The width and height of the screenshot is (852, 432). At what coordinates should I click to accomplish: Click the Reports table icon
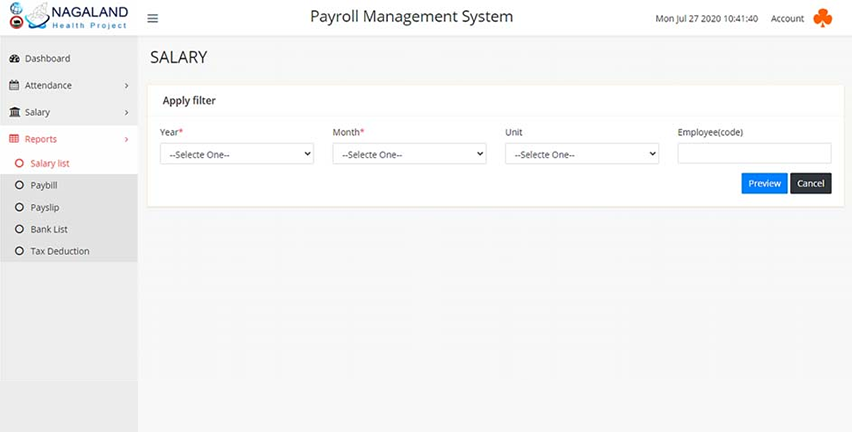[x=15, y=140]
